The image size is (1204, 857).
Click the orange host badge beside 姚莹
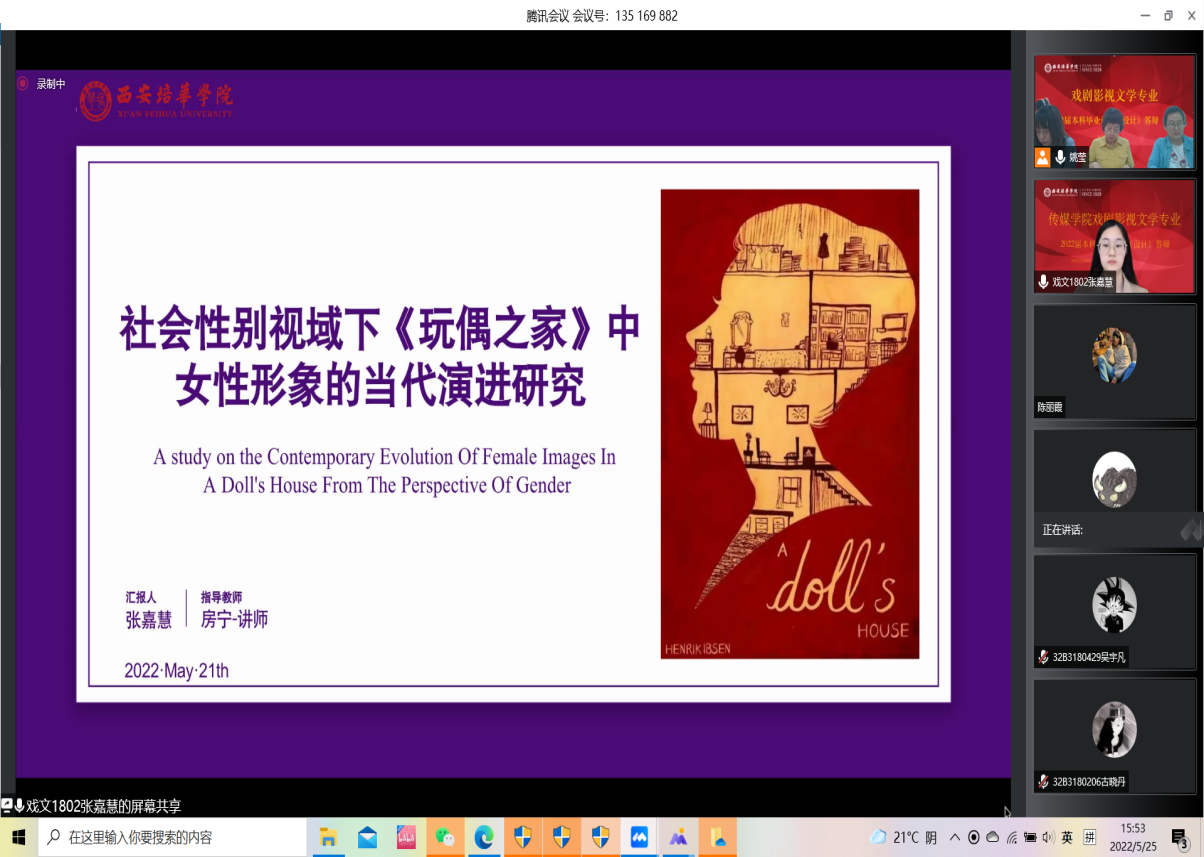coord(1043,157)
